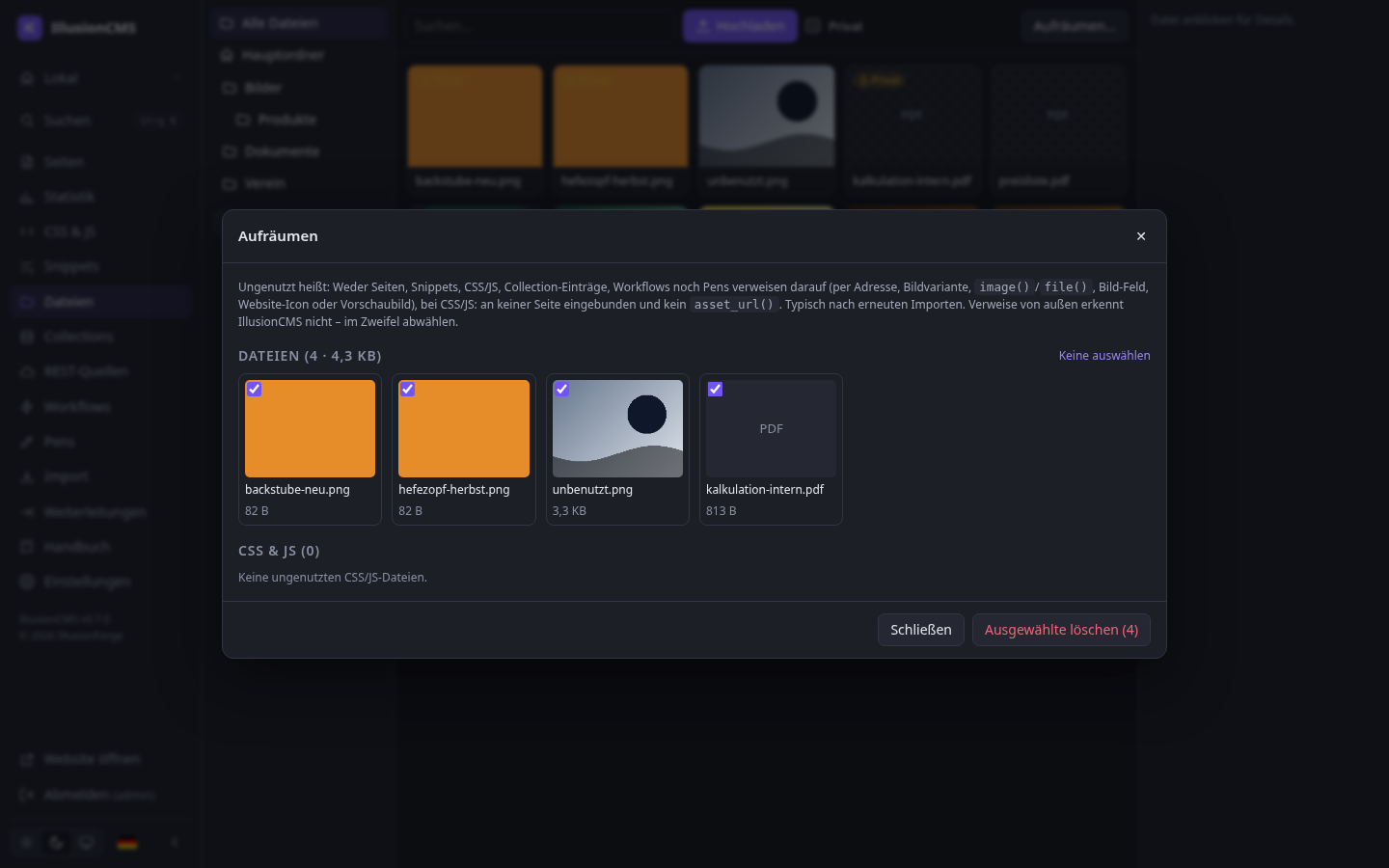Open Snippets via its sidebar icon
The image size is (1389, 868).
[x=27, y=267]
